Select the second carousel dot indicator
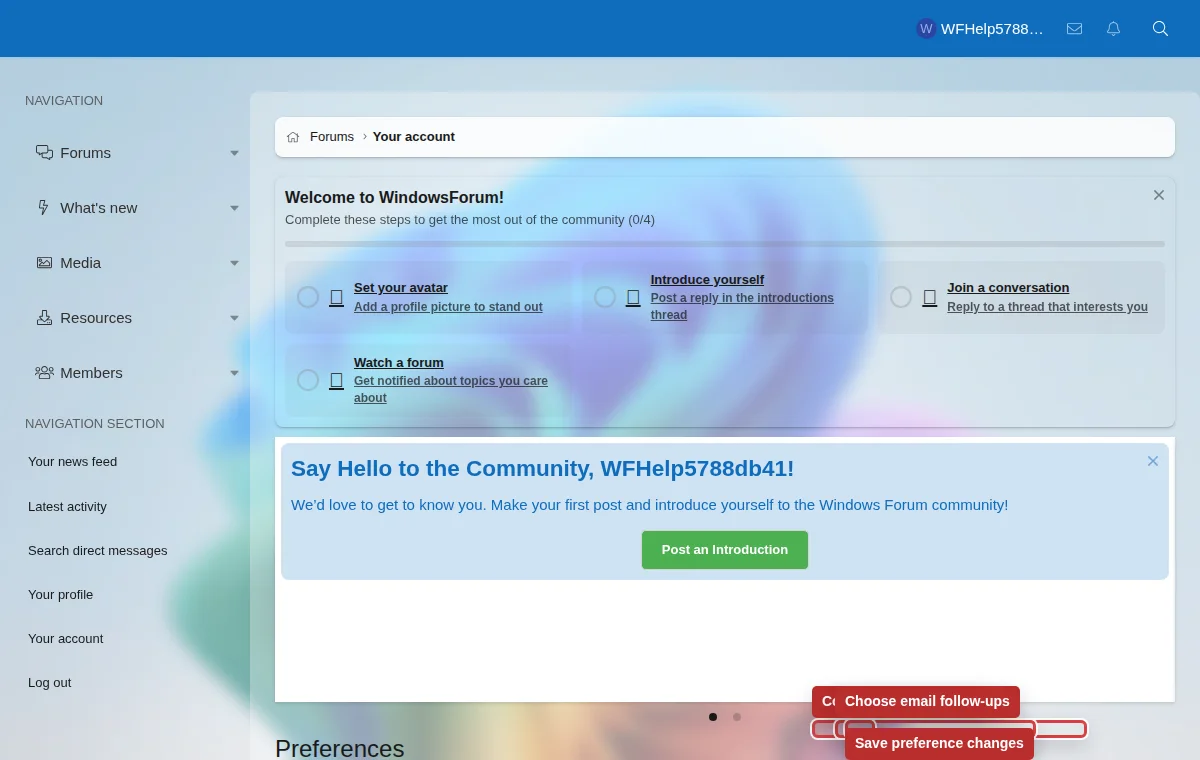 point(737,717)
